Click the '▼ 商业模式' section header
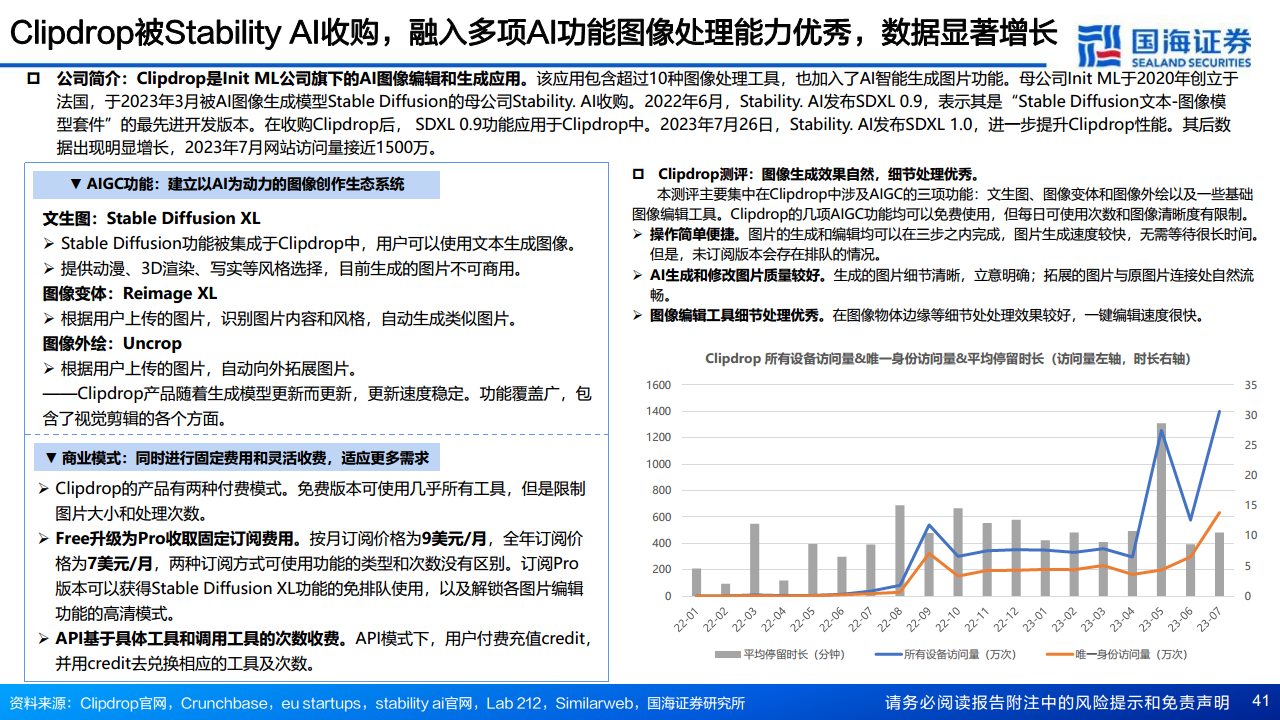This screenshot has width=1280, height=720. click(x=236, y=458)
